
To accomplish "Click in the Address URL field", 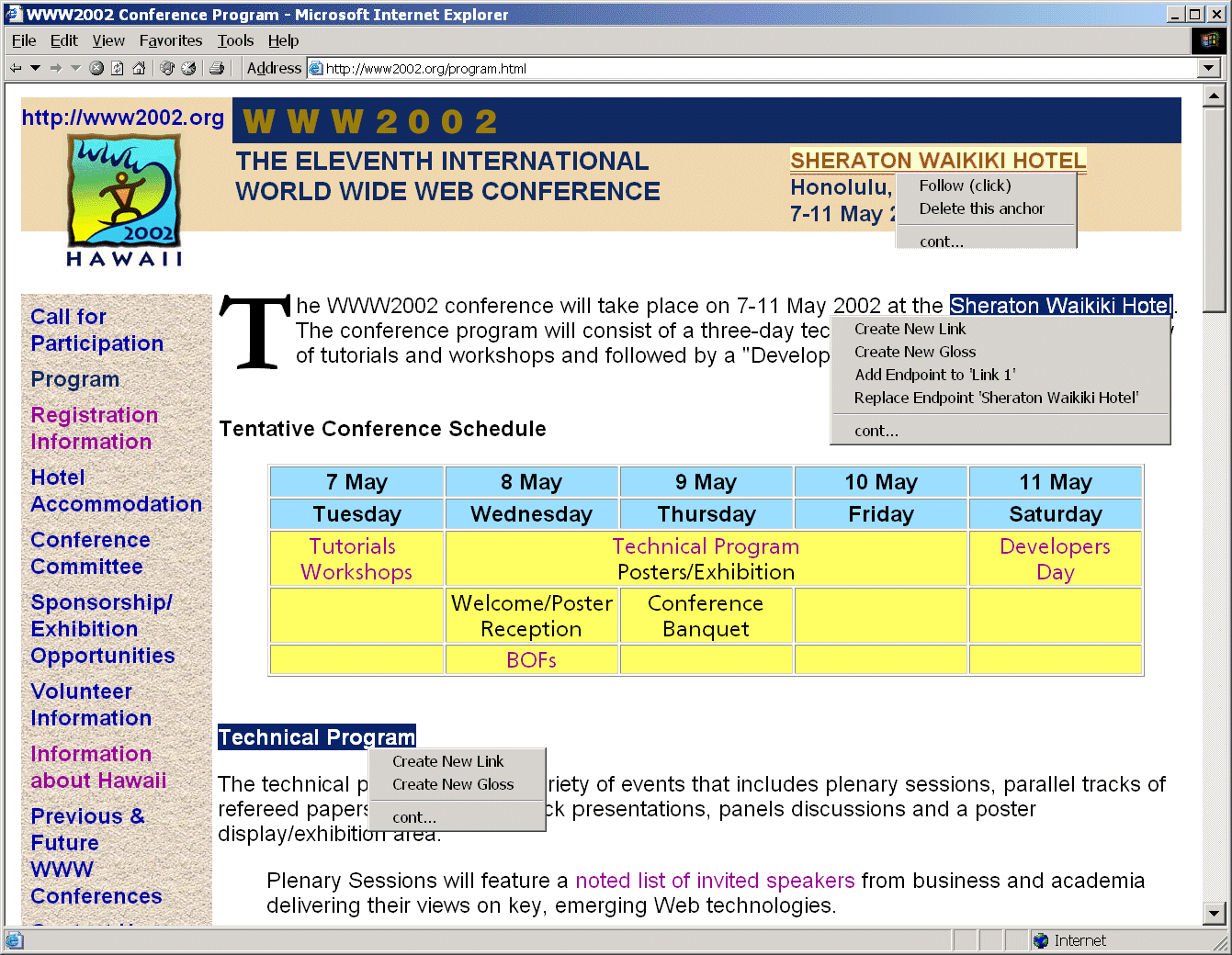I will coord(753,68).
